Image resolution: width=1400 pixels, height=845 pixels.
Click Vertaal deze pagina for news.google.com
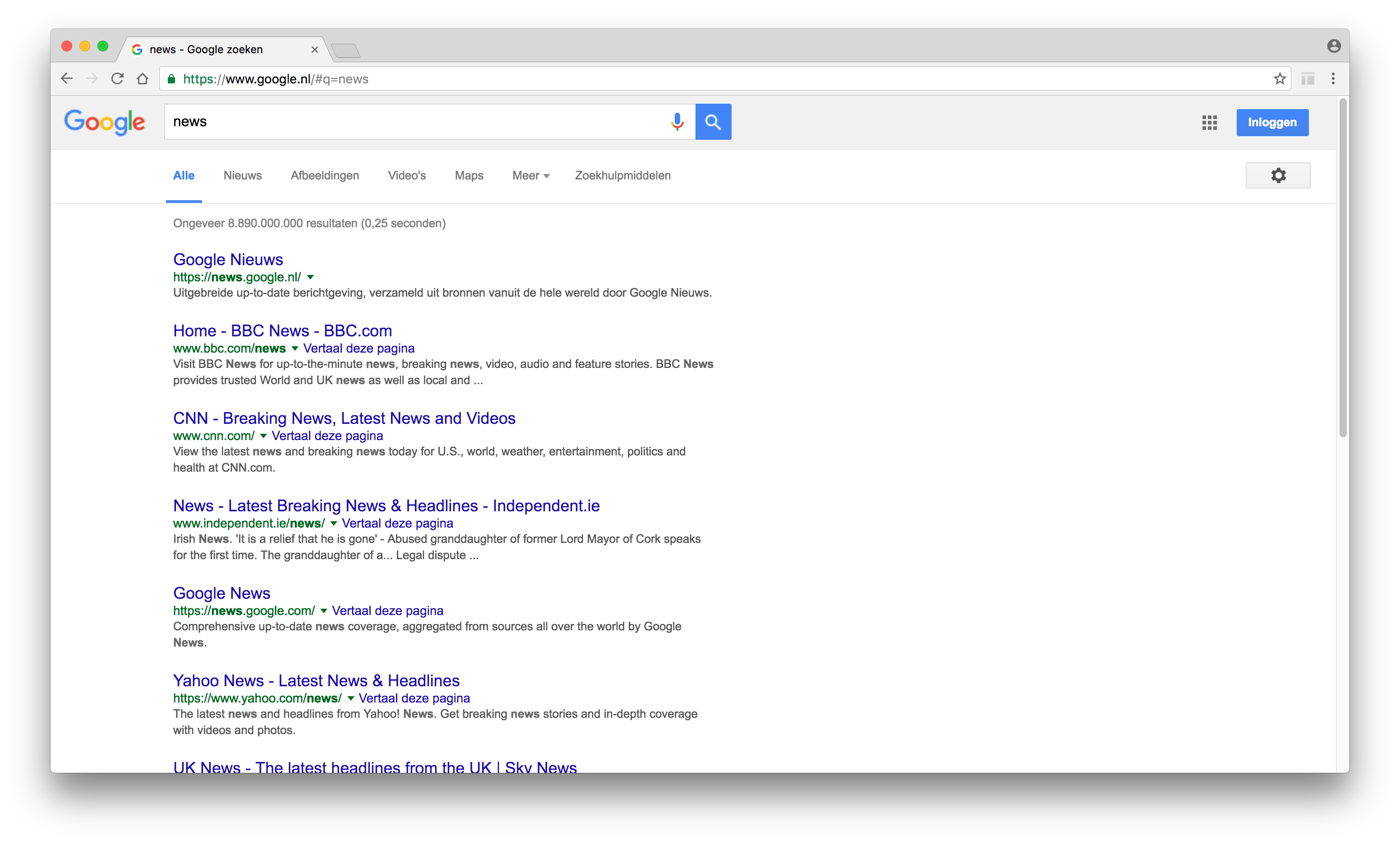tap(387, 611)
